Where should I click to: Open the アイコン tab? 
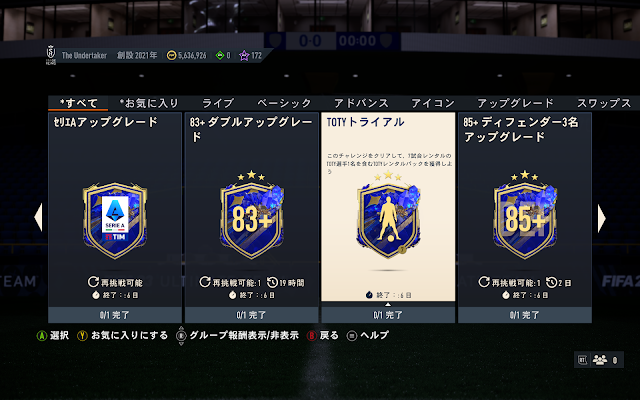[x=433, y=103]
